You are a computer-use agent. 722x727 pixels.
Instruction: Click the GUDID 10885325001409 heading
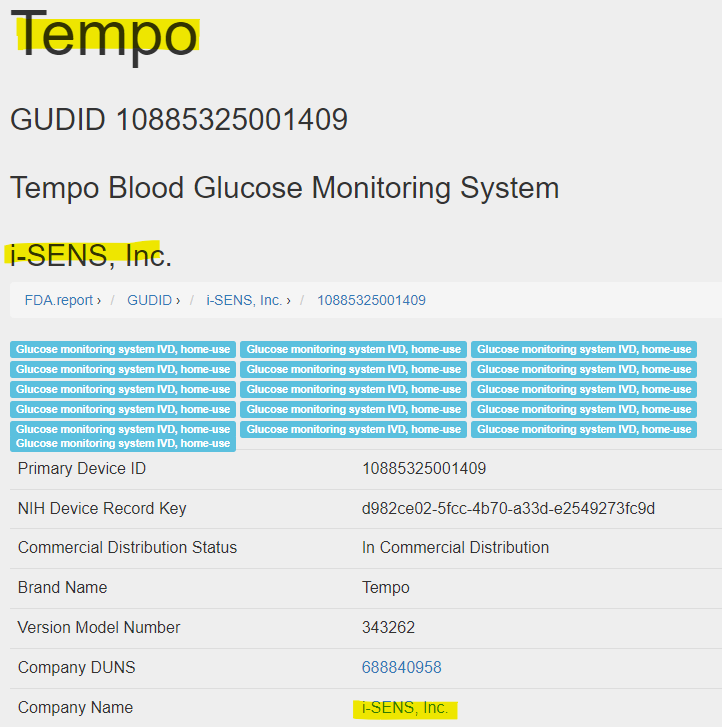179,120
